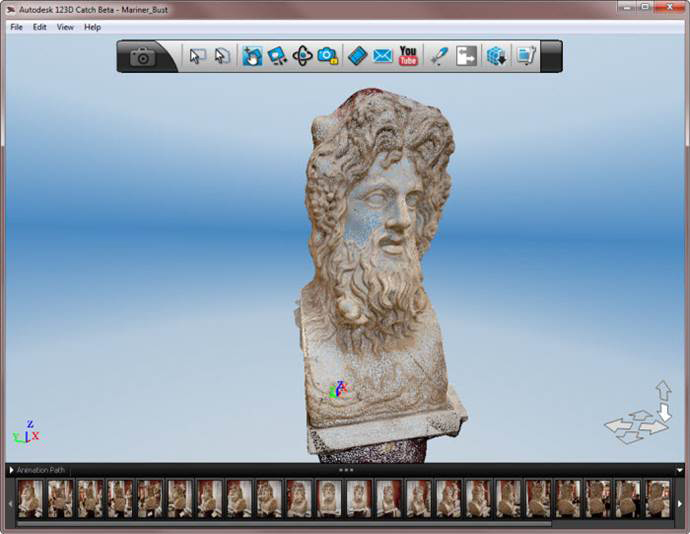
Task: Choose the orbit tool
Action: tap(303, 57)
